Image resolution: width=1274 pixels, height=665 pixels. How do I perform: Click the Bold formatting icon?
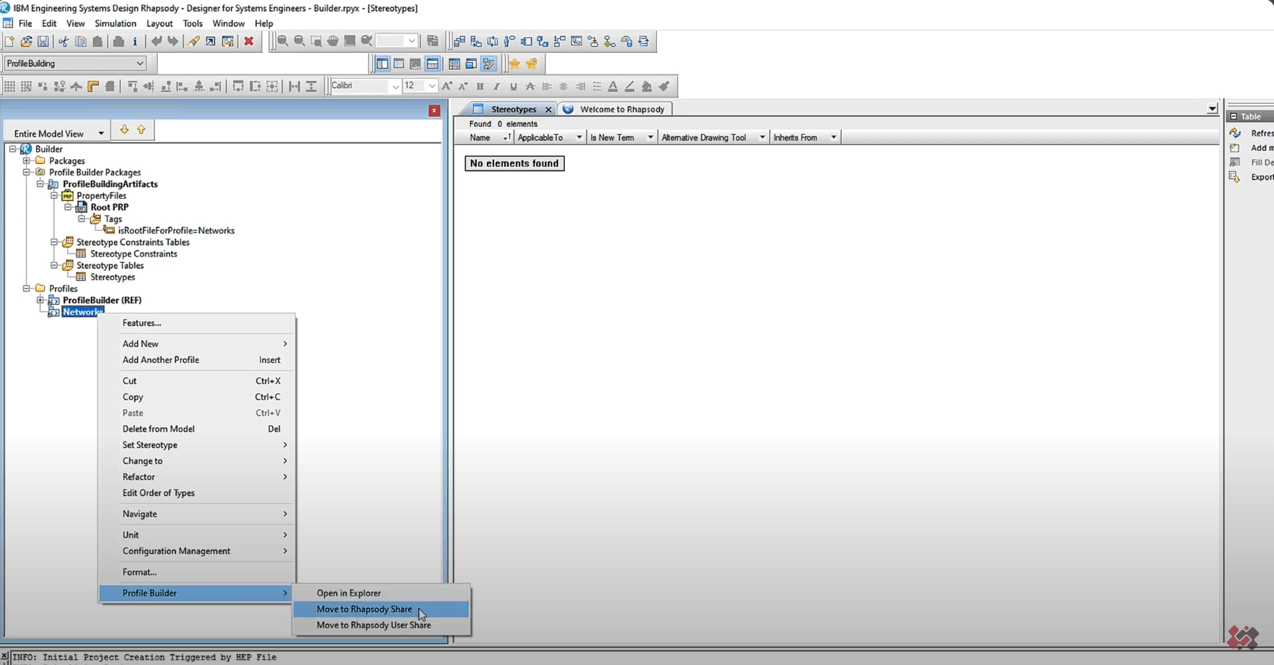(x=480, y=87)
